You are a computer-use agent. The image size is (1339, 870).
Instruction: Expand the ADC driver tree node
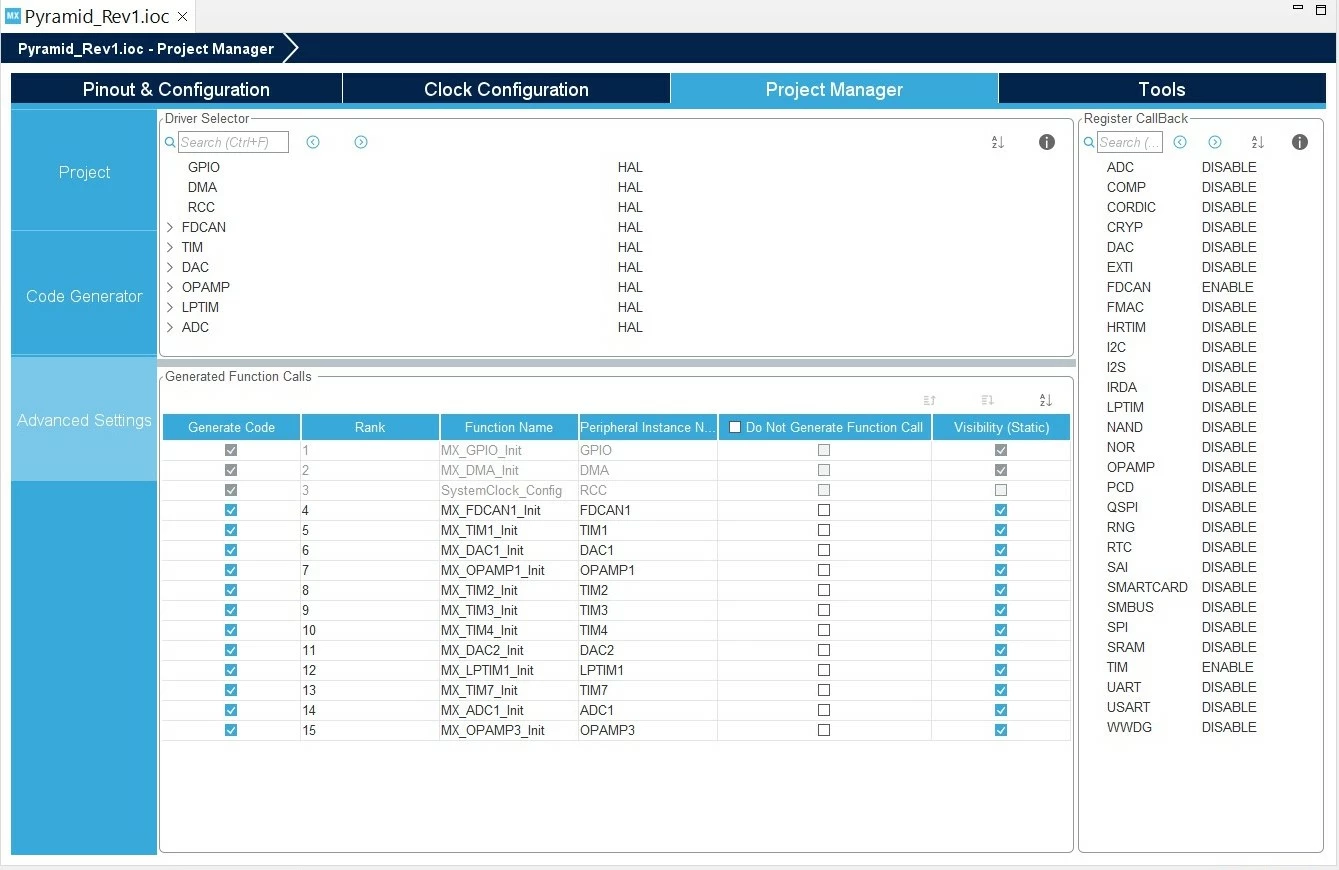(170, 327)
